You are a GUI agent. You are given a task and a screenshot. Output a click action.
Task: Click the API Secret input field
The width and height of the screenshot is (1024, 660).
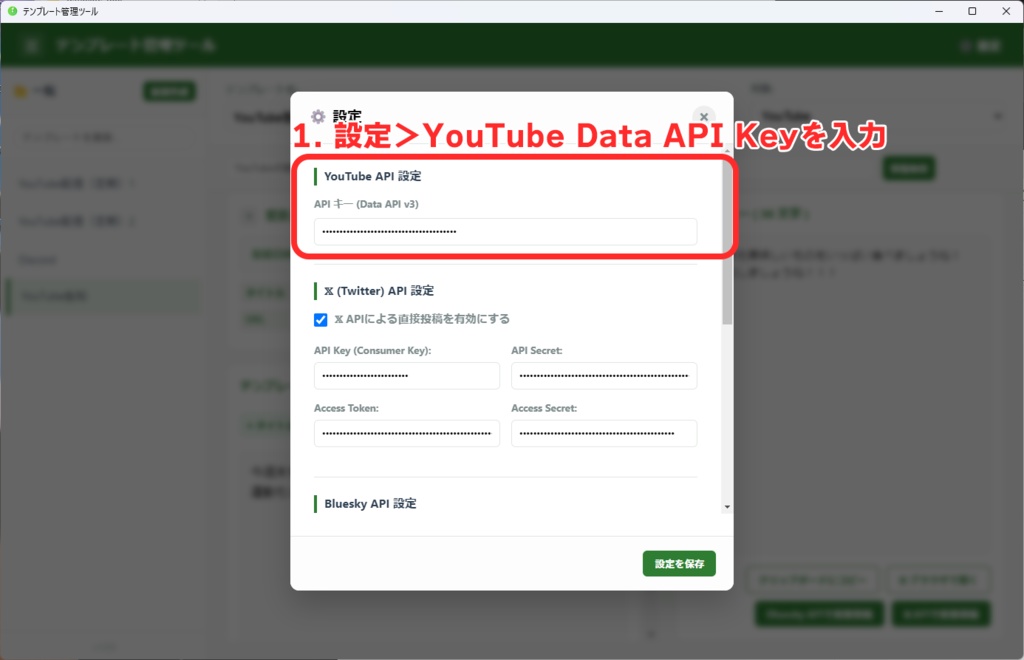(604, 375)
